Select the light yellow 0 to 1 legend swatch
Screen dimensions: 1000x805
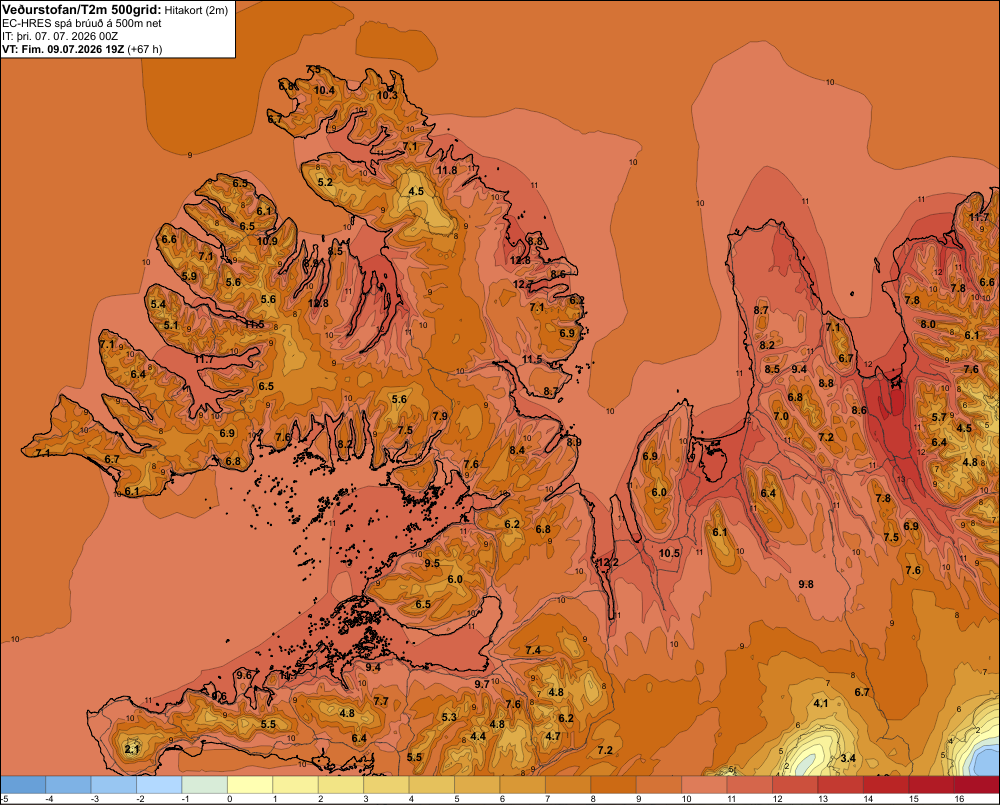pos(250,784)
